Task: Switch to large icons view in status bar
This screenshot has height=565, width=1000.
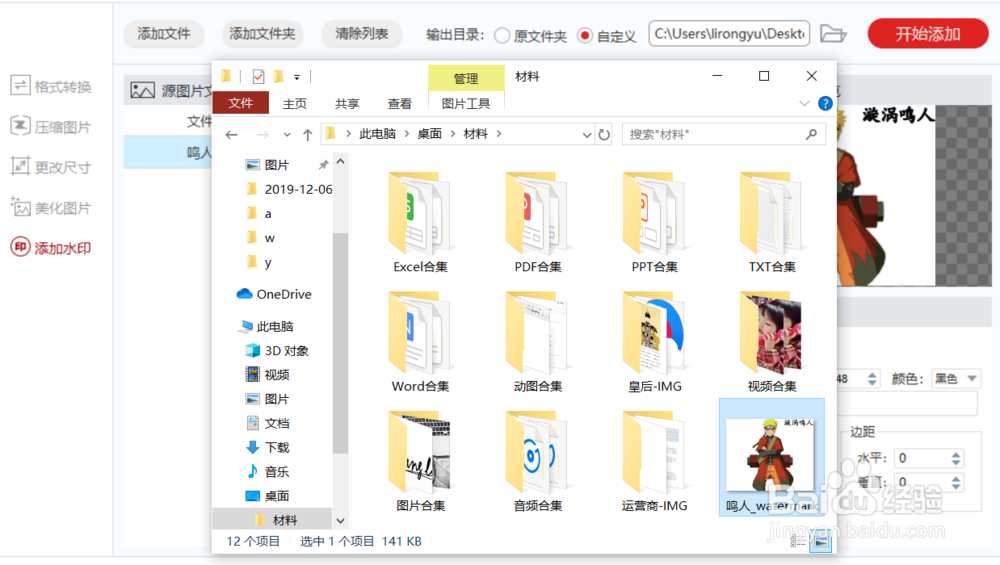Action: pos(821,542)
